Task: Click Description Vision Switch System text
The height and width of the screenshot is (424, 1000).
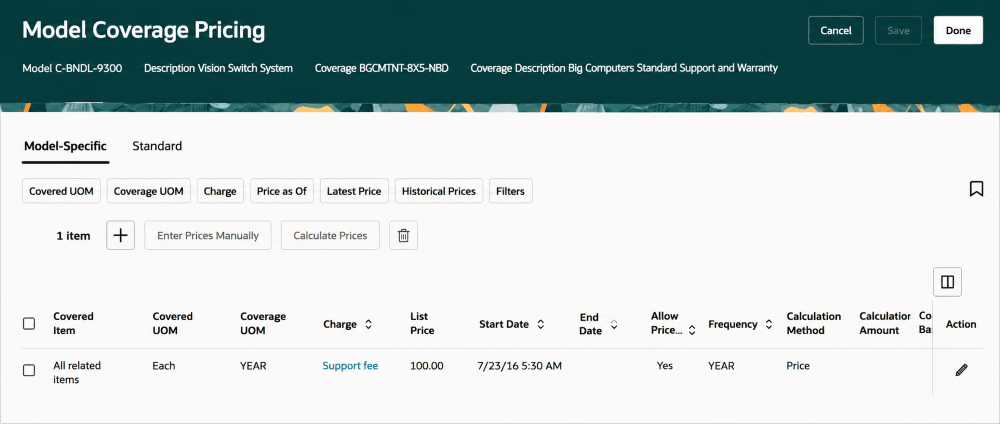Action: pyautogui.click(x=218, y=68)
